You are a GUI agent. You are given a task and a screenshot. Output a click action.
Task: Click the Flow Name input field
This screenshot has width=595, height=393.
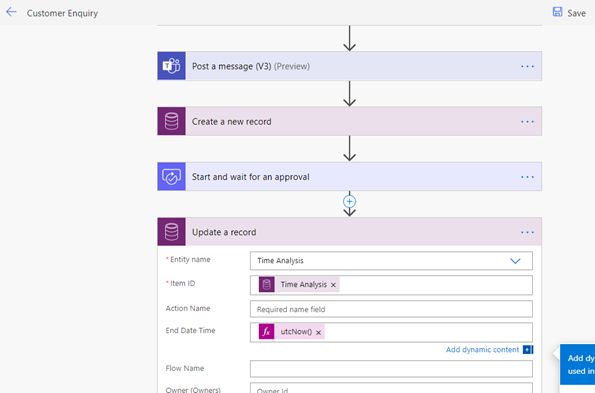391,369
